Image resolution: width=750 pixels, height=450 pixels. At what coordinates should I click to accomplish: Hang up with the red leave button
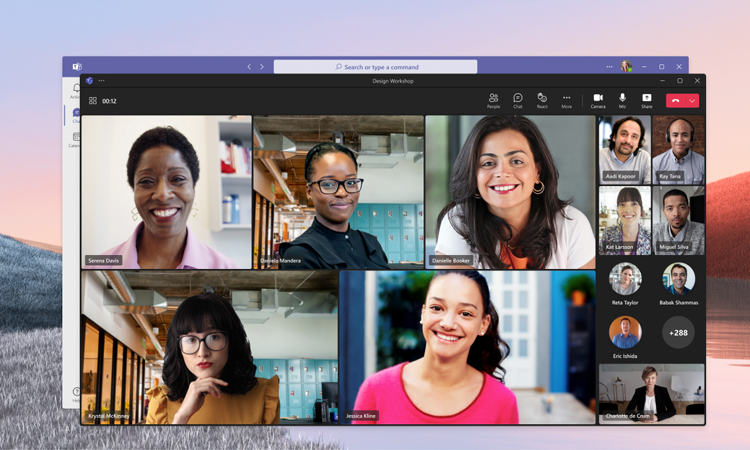point(676,101)
